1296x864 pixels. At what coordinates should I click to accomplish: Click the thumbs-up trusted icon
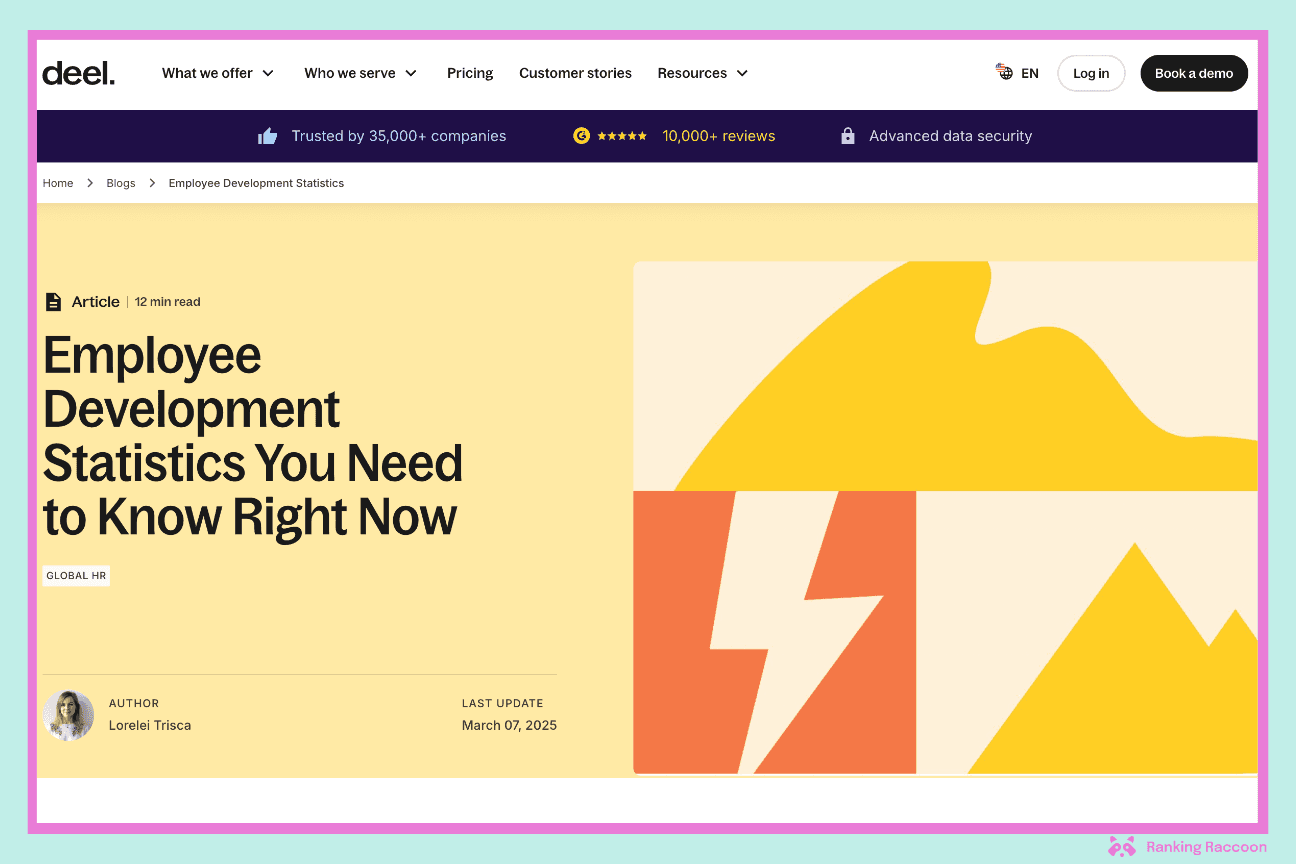[267, 136]
